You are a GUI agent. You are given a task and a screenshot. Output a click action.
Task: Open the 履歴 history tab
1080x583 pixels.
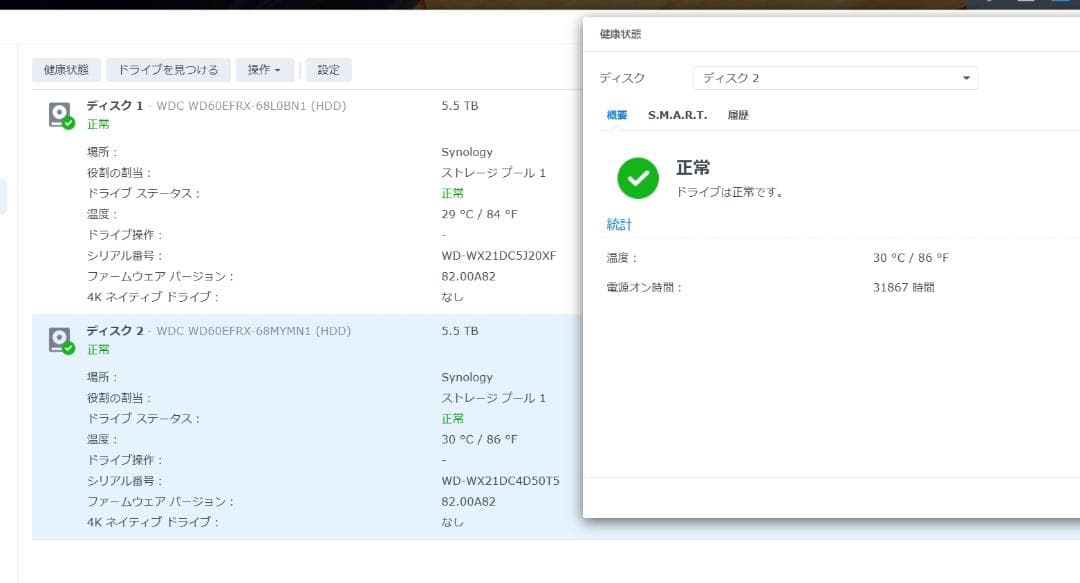738,115
